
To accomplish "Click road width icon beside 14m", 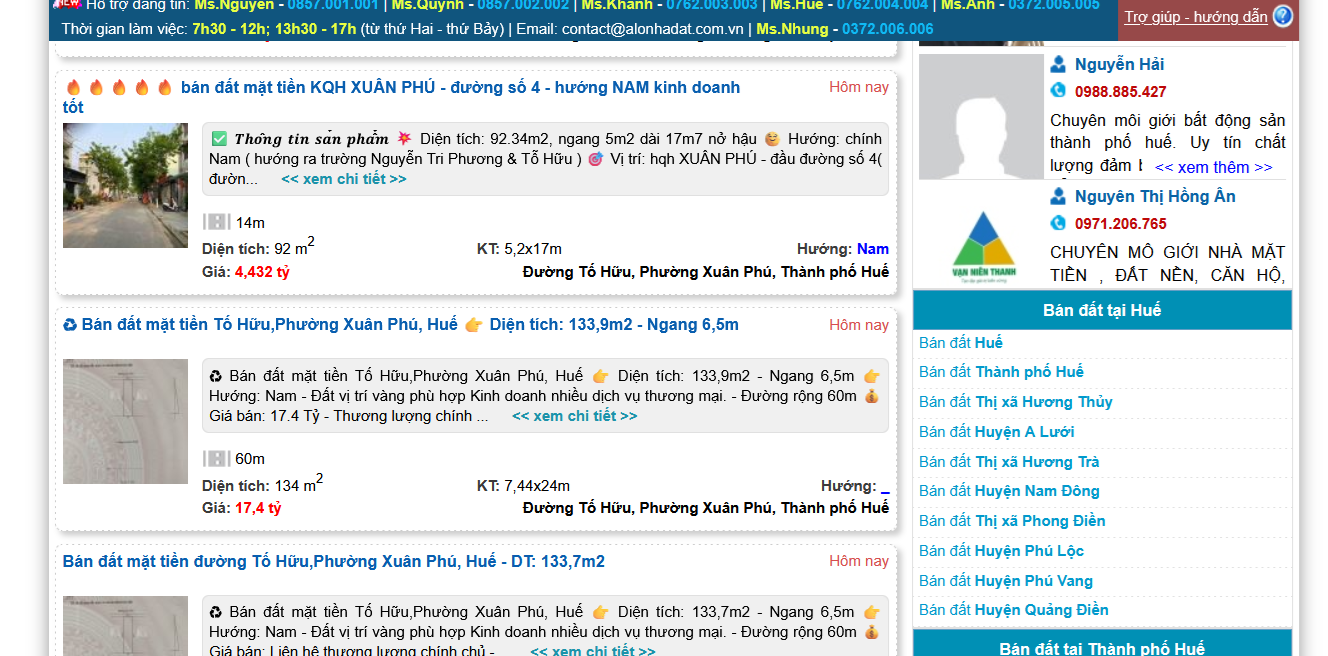I will click(x=216, y=222).
